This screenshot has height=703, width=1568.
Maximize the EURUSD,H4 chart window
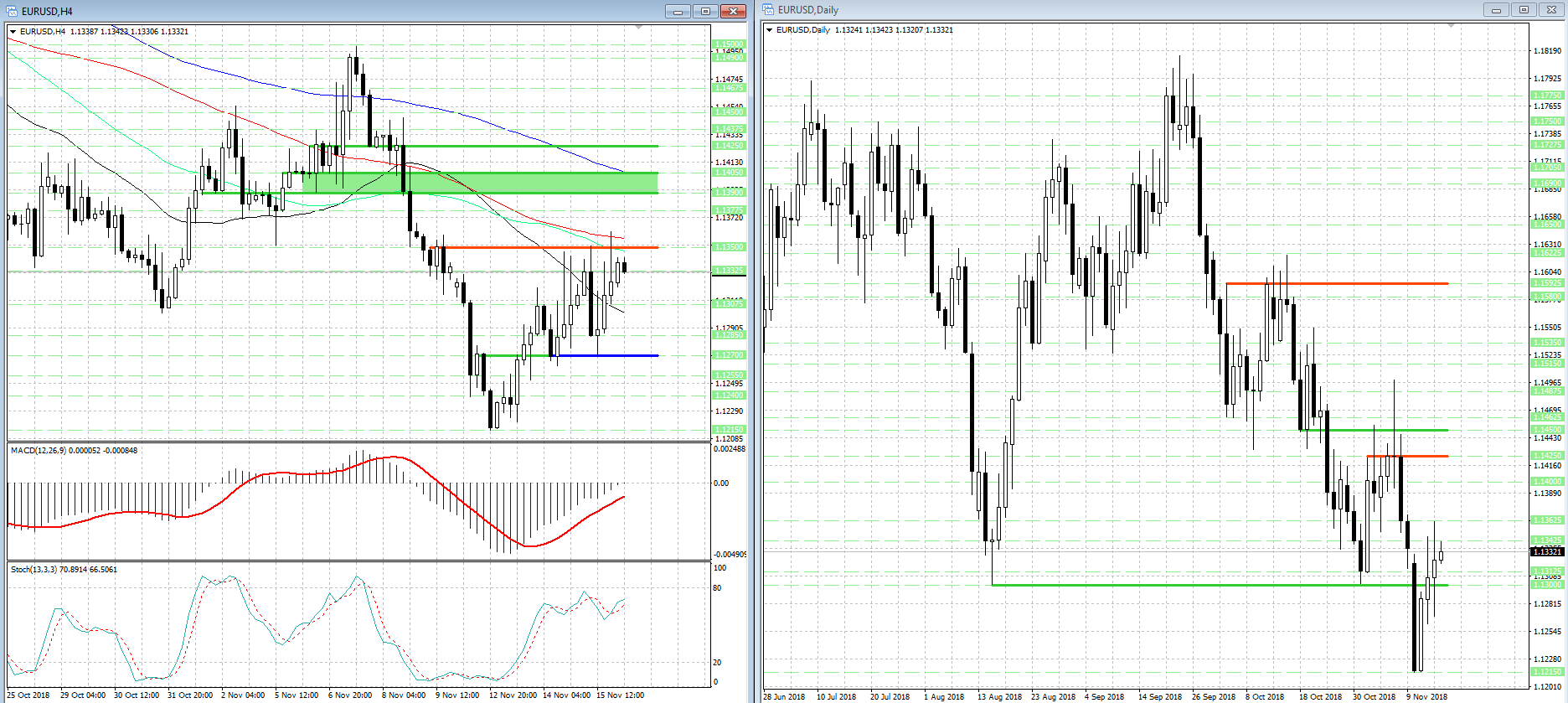pyautogui.click(x=705, y=11)
